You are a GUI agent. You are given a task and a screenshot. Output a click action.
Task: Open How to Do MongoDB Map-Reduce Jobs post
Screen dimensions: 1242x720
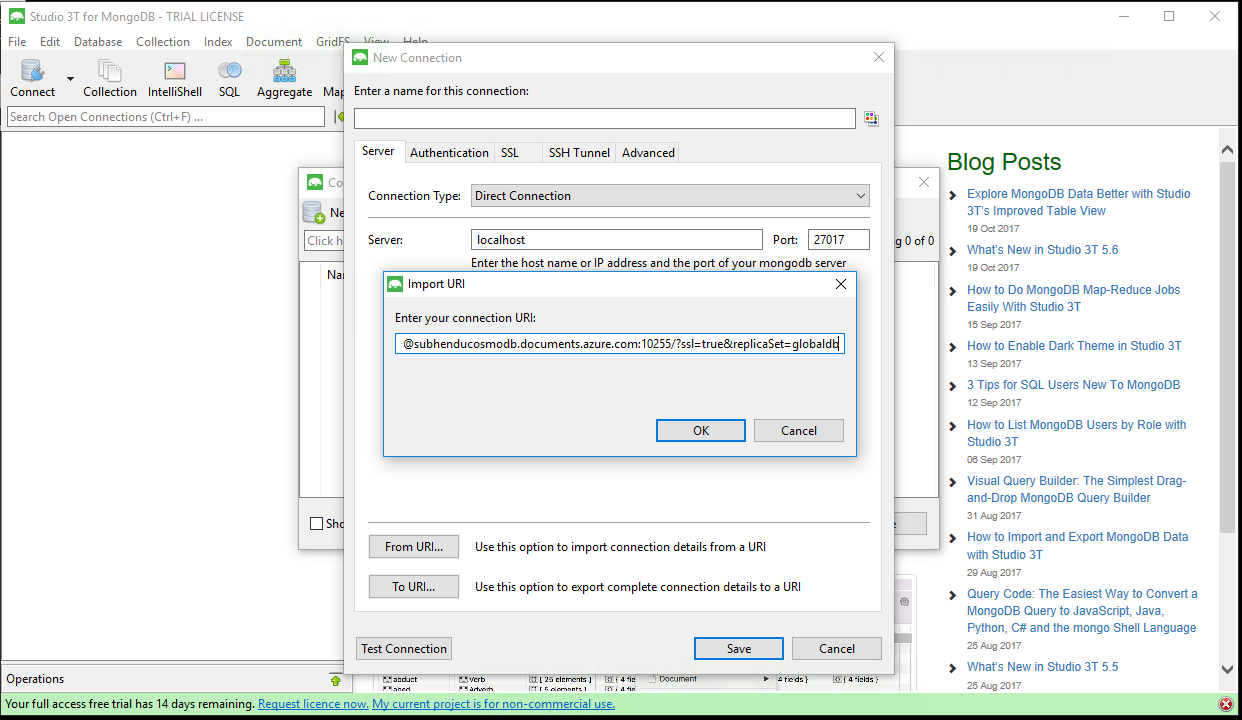(x=1074, y=298)
